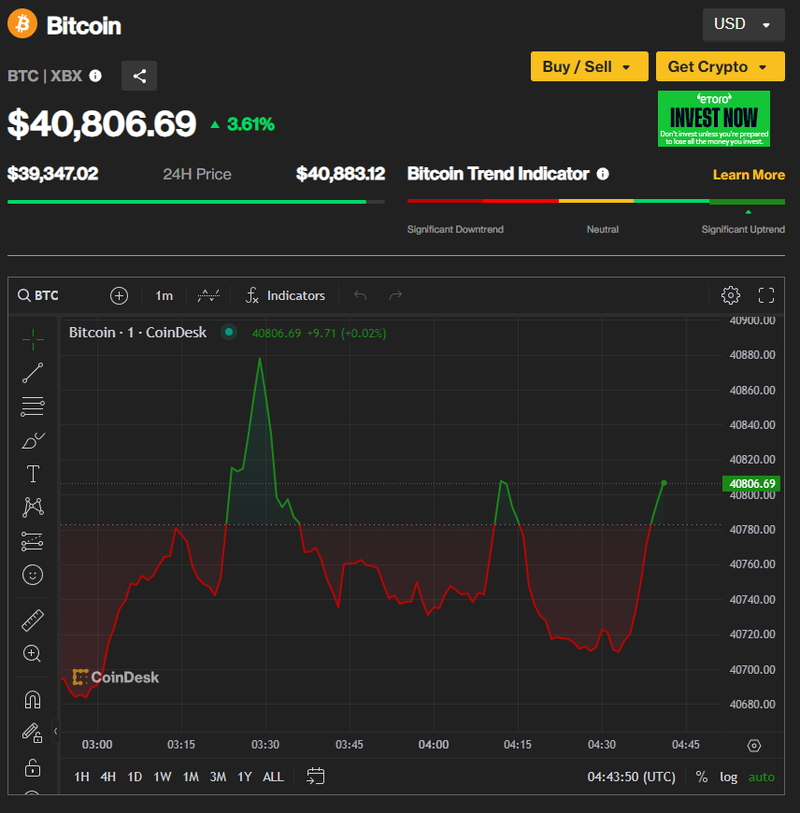Open the Indicators panel

coord(285,295)
